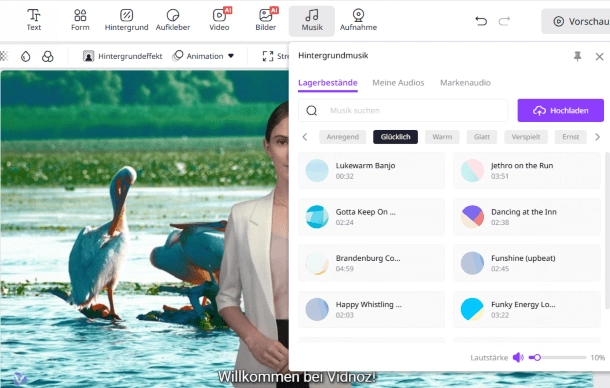Close the Hintergrundmusik panel
The image size is (610, 388).
pyautogui.click(x=599, y=57)
